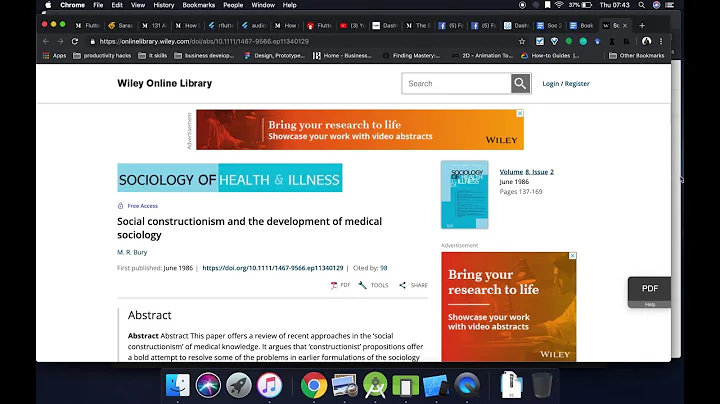Screen dimensions: 720x404
Task: Click into the Wiley Search field
Action: (456, 84)
